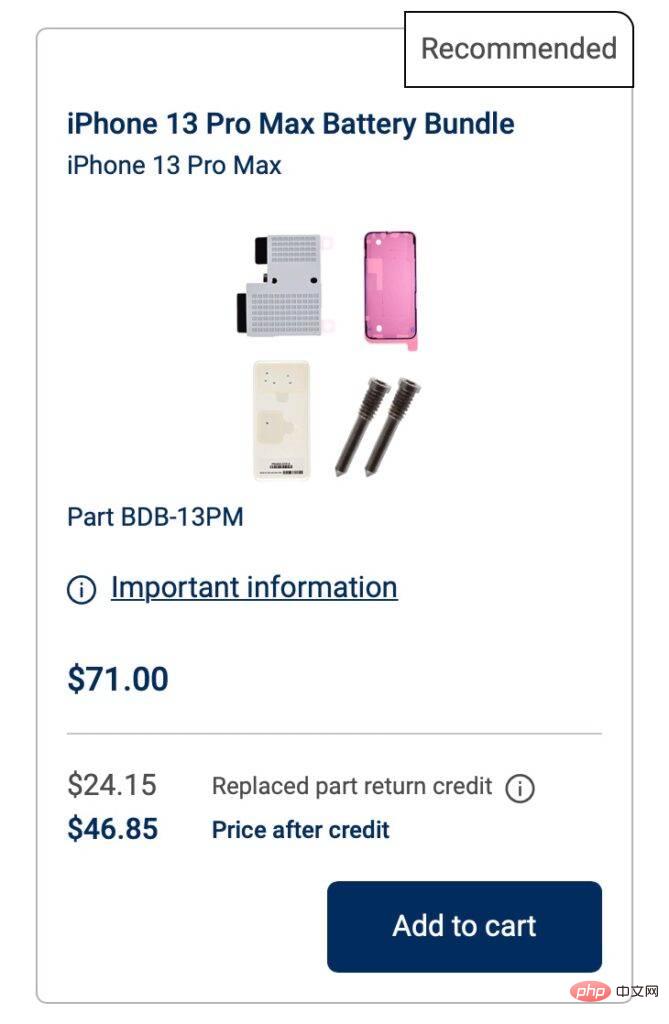Click the $71.00 bundle price
Screen dimensions: 669x1024
point(117,679)
